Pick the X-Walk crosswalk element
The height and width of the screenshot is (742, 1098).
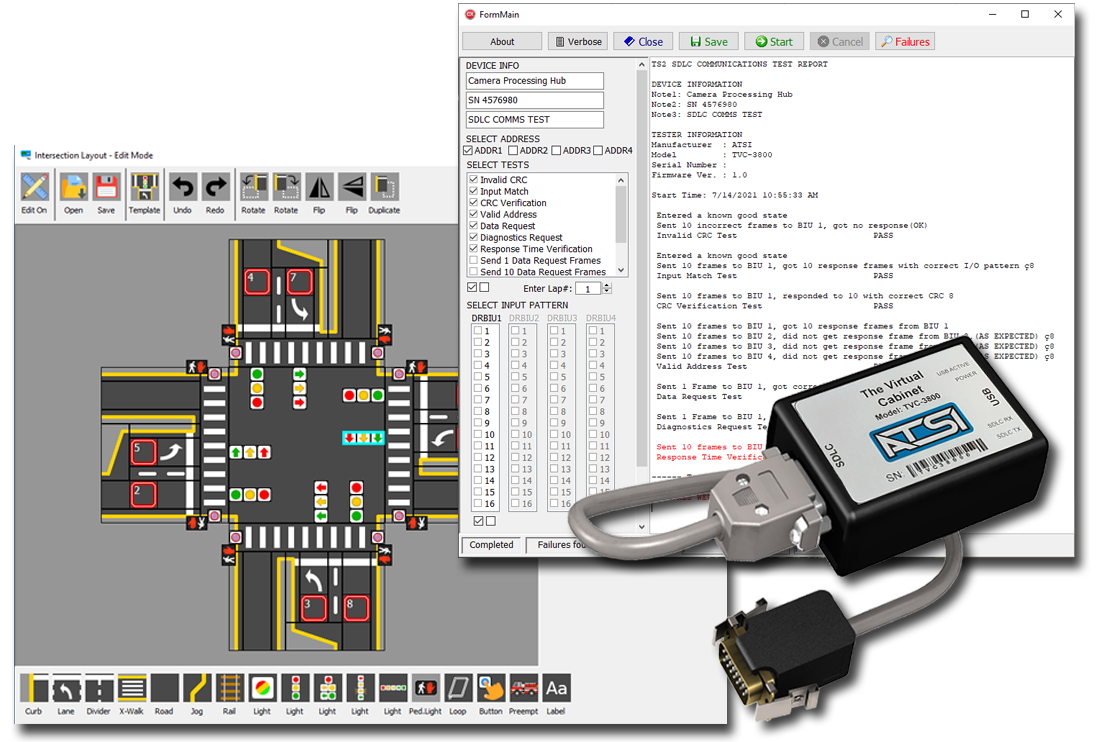click(x=131, y=689)
